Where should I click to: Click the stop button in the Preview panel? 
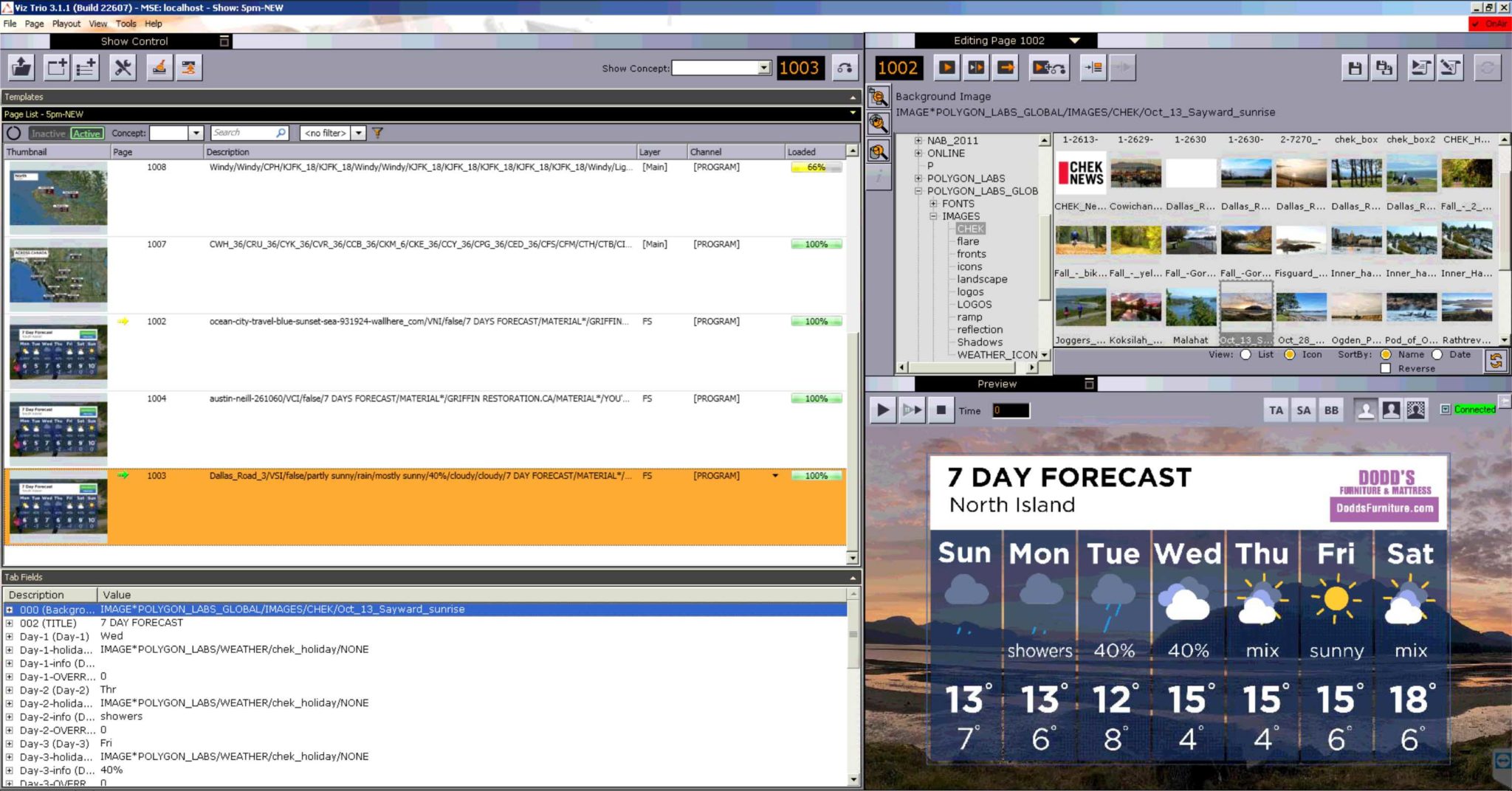941,410
